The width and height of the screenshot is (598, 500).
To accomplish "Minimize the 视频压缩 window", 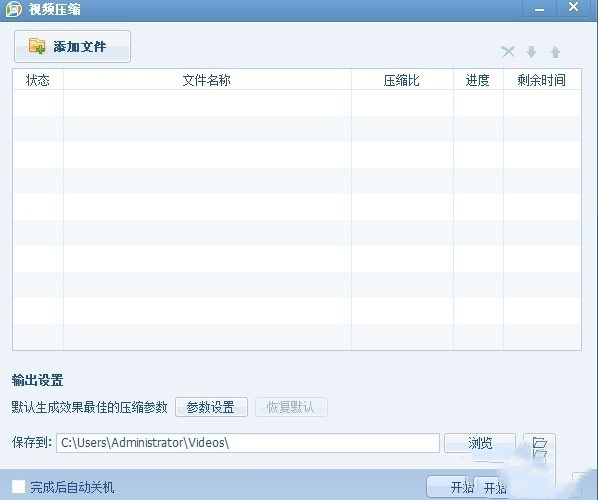I will coord(539,9).
